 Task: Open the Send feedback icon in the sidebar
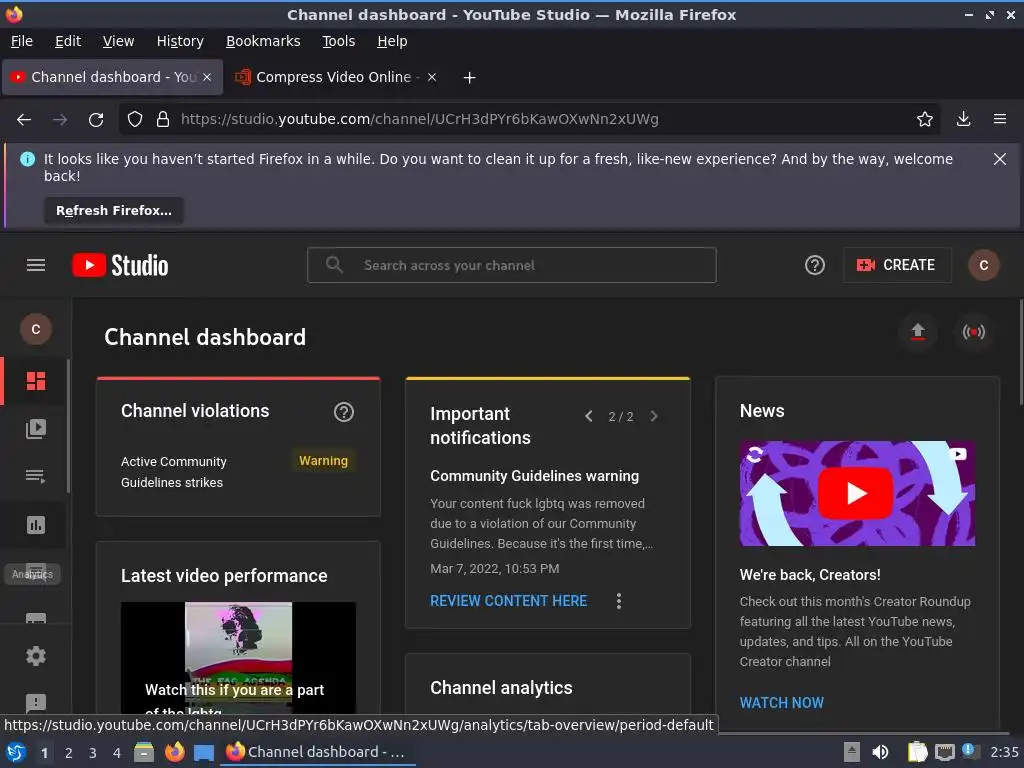coord(36,703)
